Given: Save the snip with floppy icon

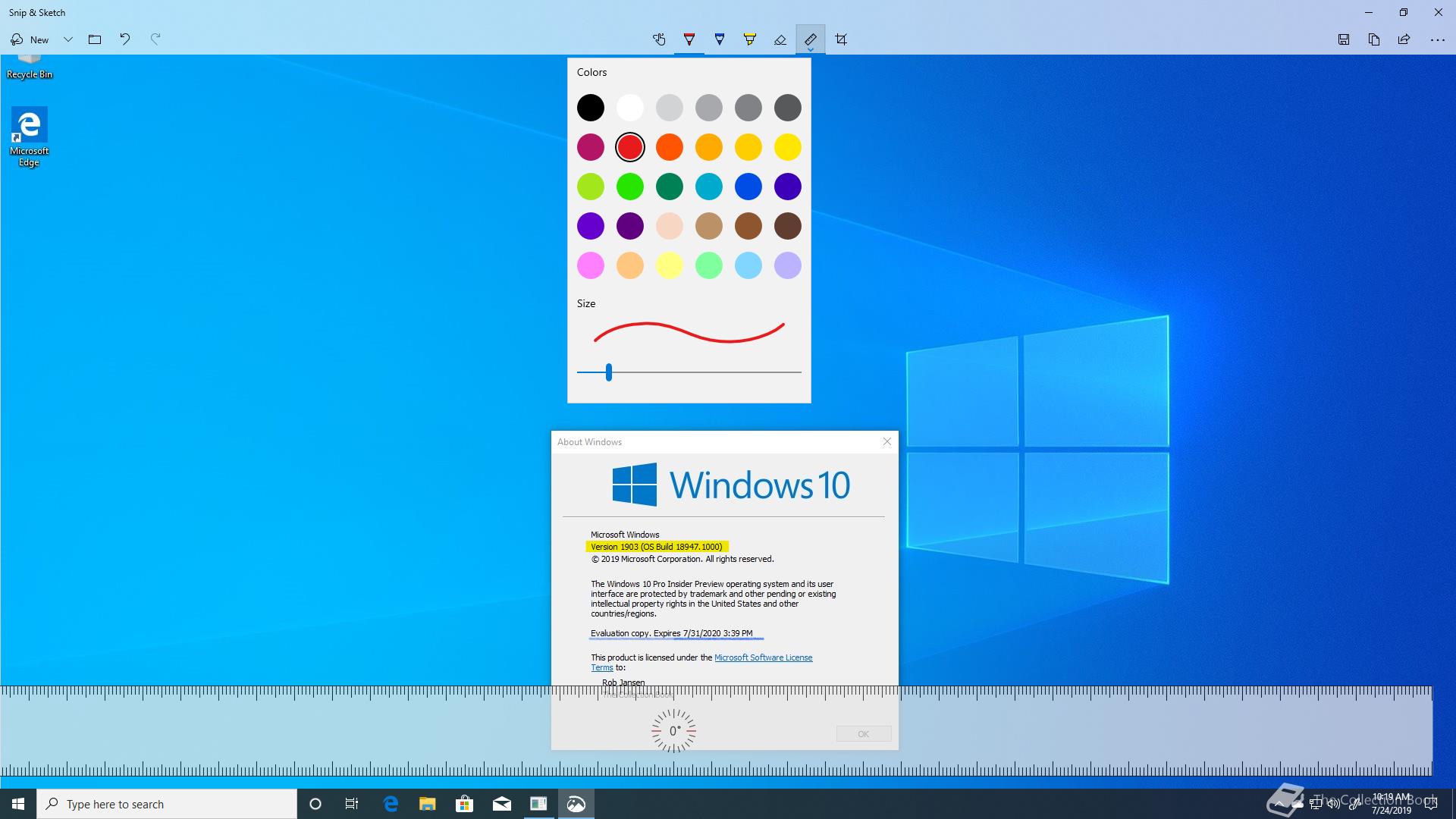Looking at the screenshot, I should click(1344, 39).
